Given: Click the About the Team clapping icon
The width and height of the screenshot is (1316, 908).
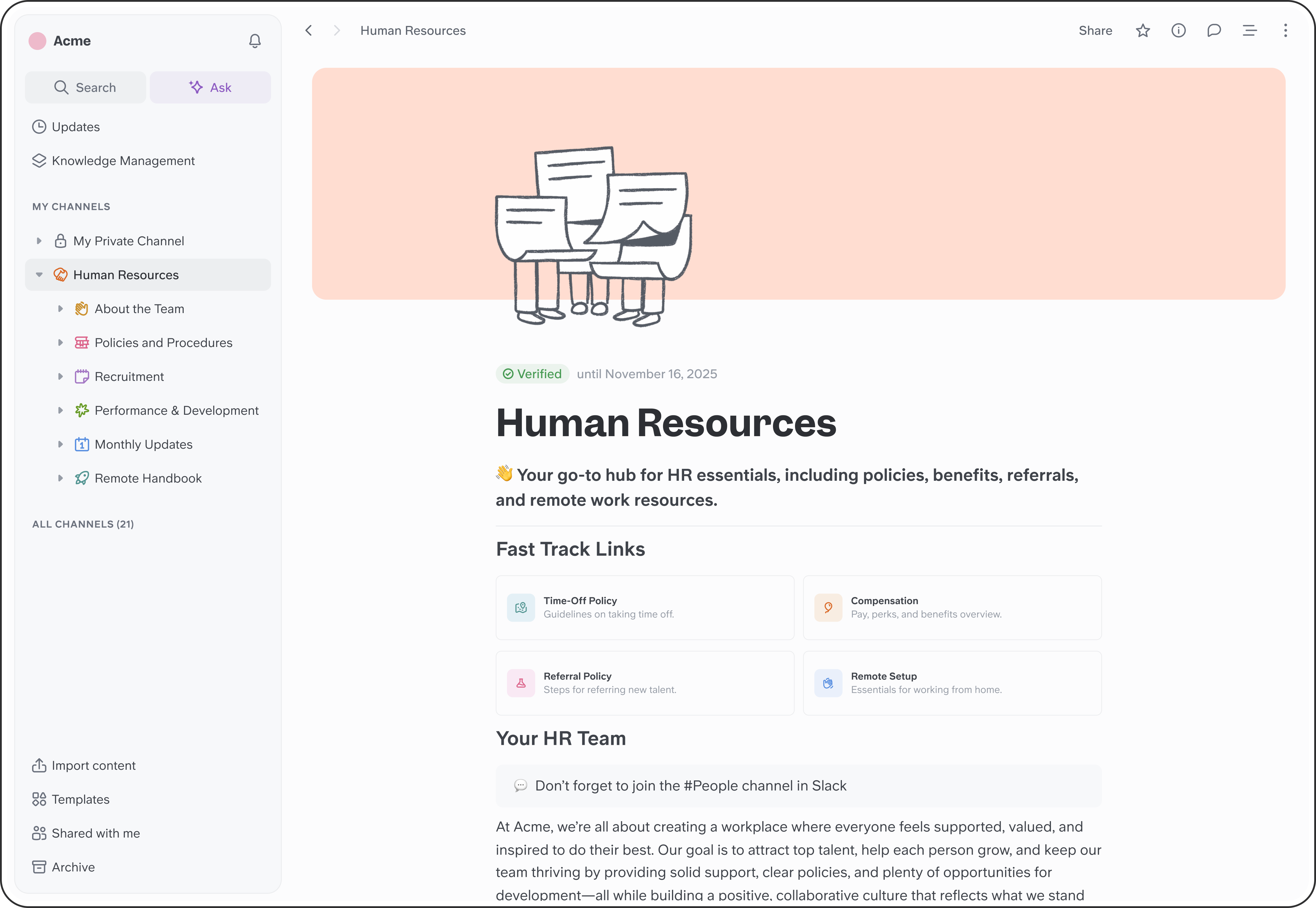Looking at the screenshot, I should 82,309.
